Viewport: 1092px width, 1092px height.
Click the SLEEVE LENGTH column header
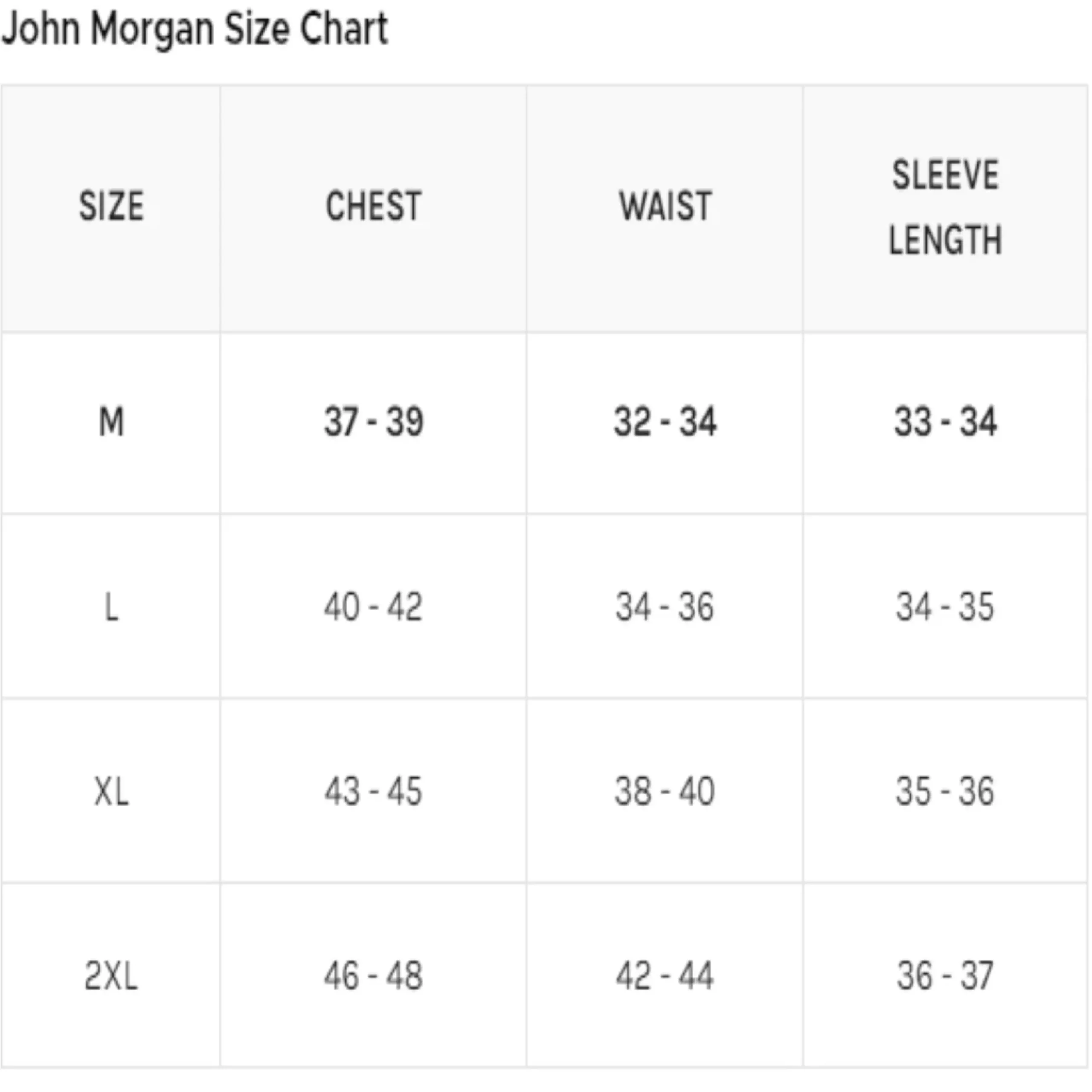tap(945, 207)
